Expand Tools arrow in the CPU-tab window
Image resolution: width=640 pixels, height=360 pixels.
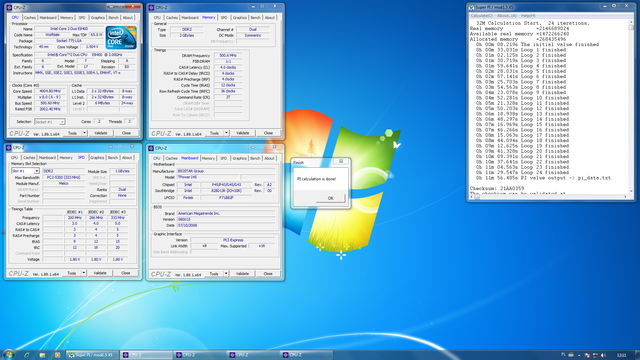84,133
